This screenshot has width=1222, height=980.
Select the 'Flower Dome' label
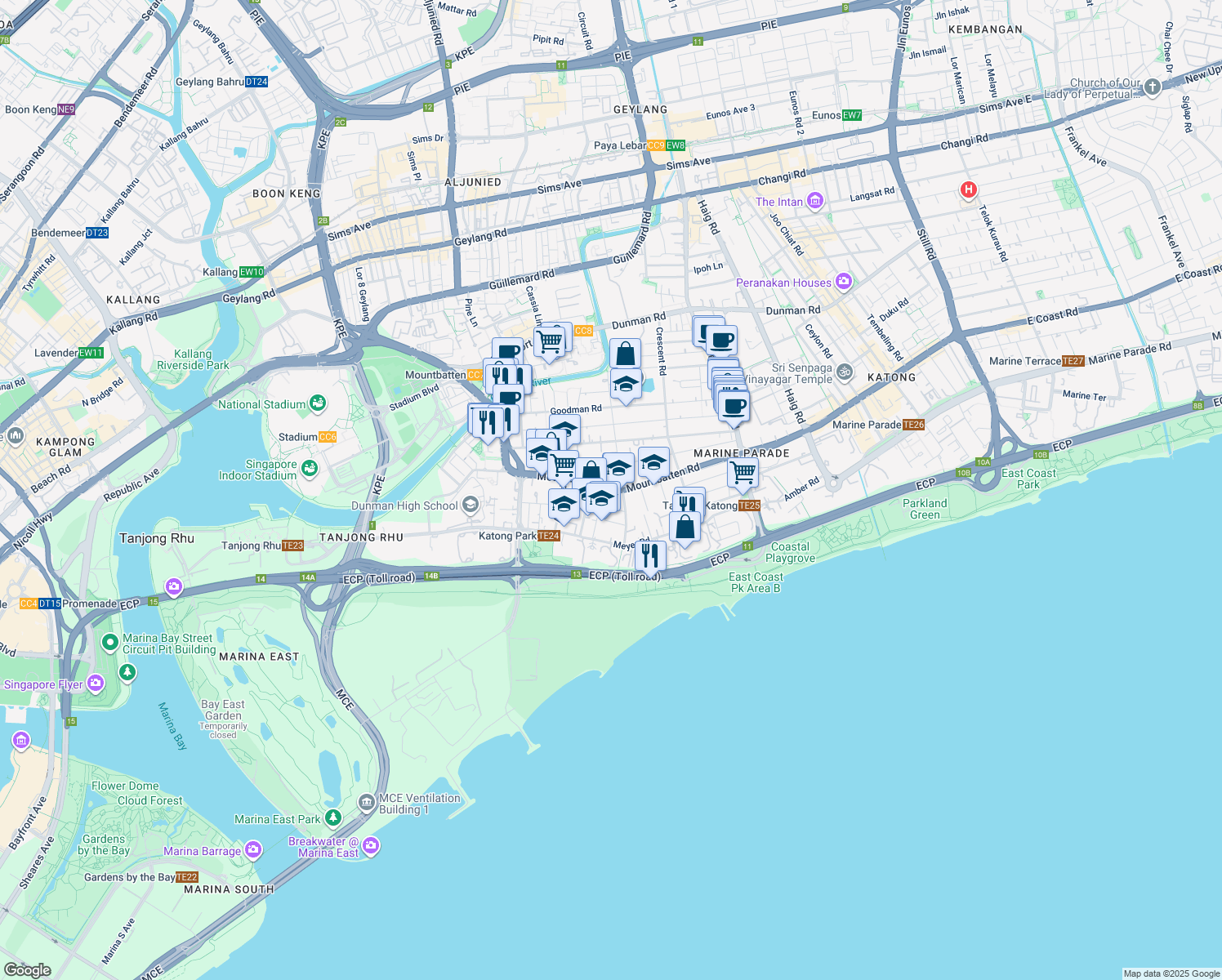[x=125, y=786]
